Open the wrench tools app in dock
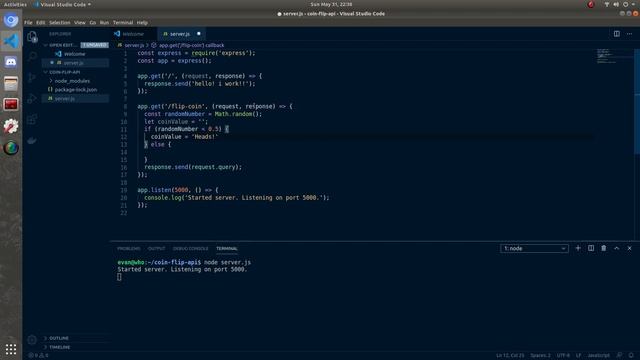The height and width of the screenshot is (360, 640). click(x=11, y=126)
